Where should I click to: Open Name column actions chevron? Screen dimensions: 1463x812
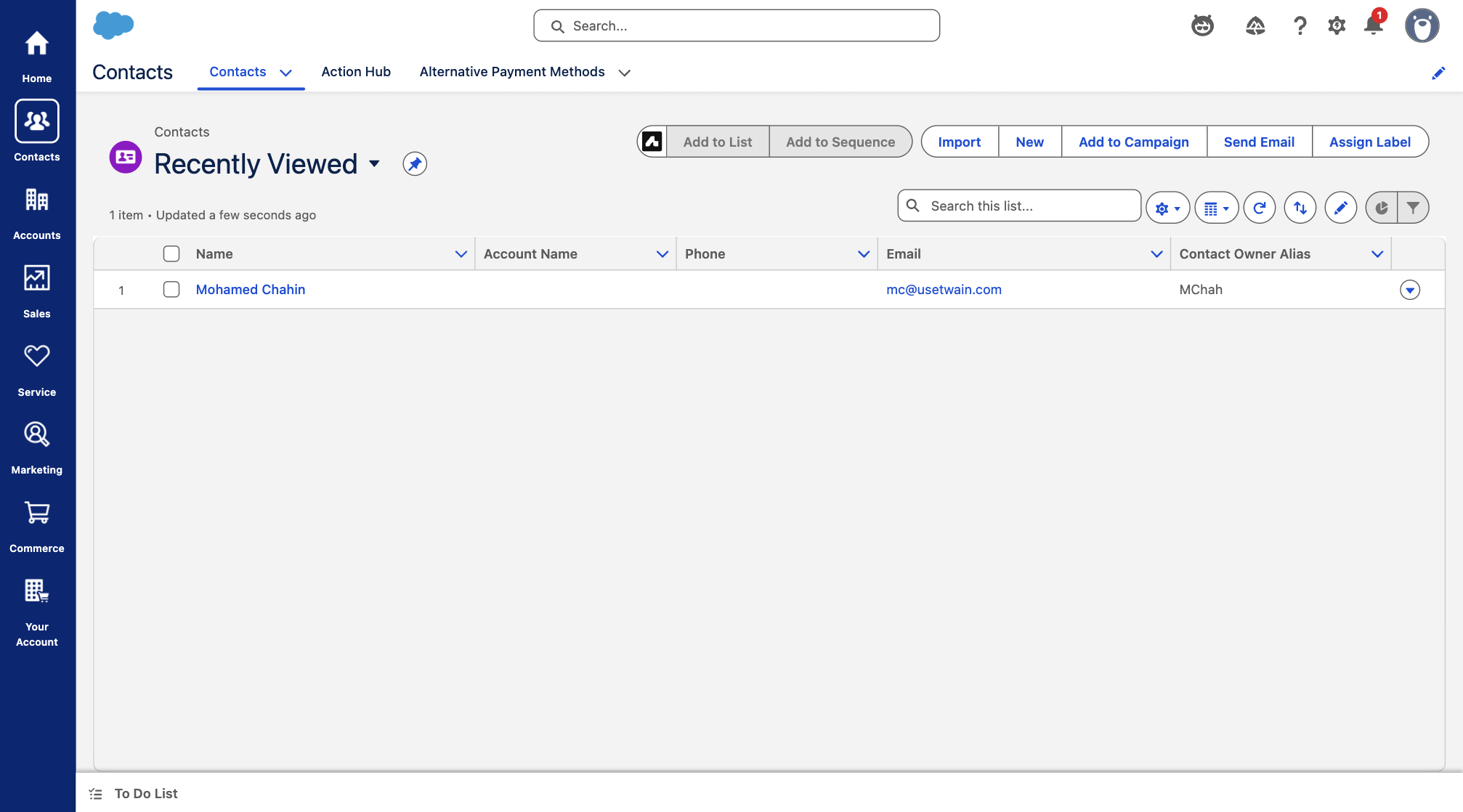click(x=461, y=253)
